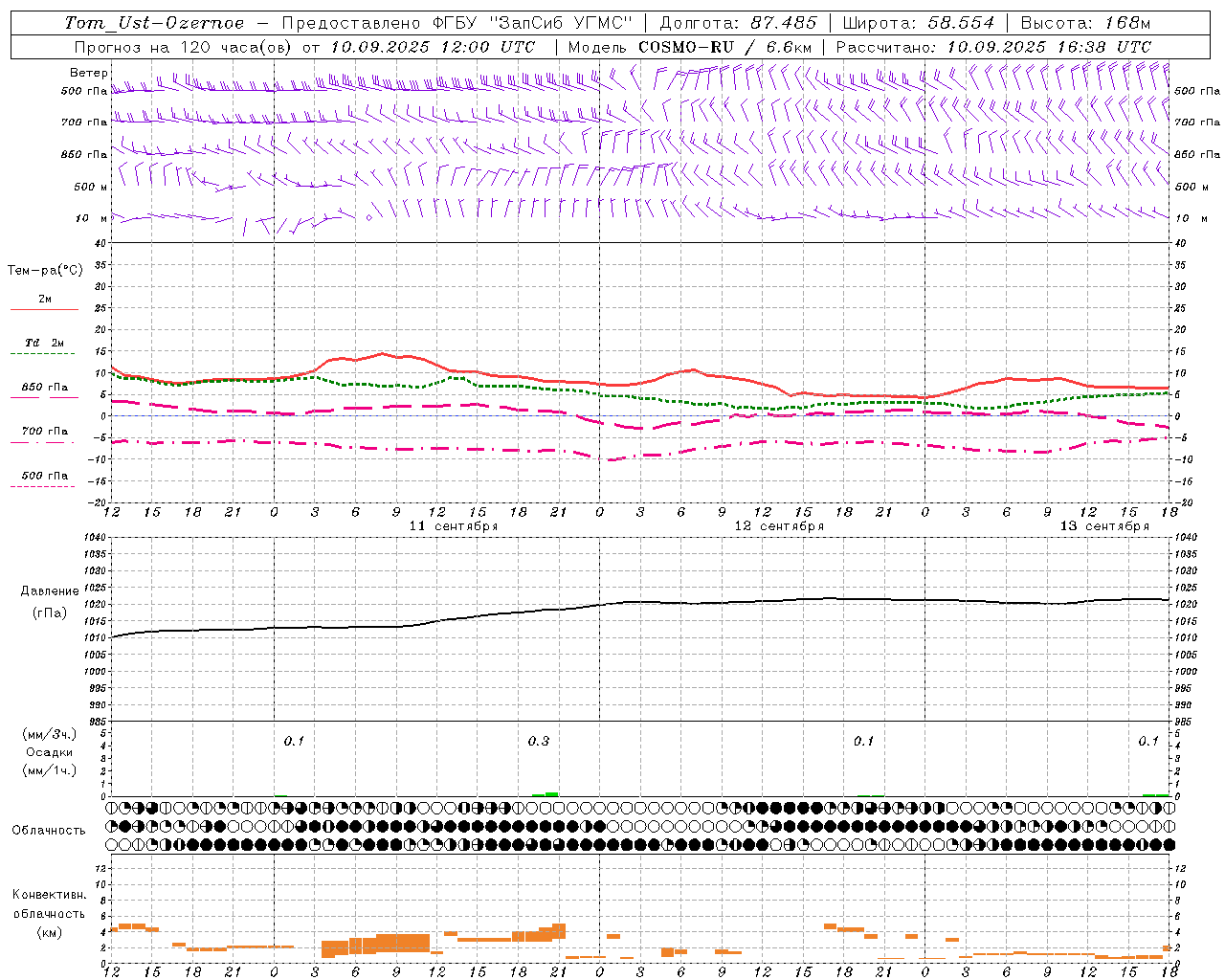Click the "500 м" wind level label on the left
The width and height of the screenshot is (1225, 980).
coord(92,187)
